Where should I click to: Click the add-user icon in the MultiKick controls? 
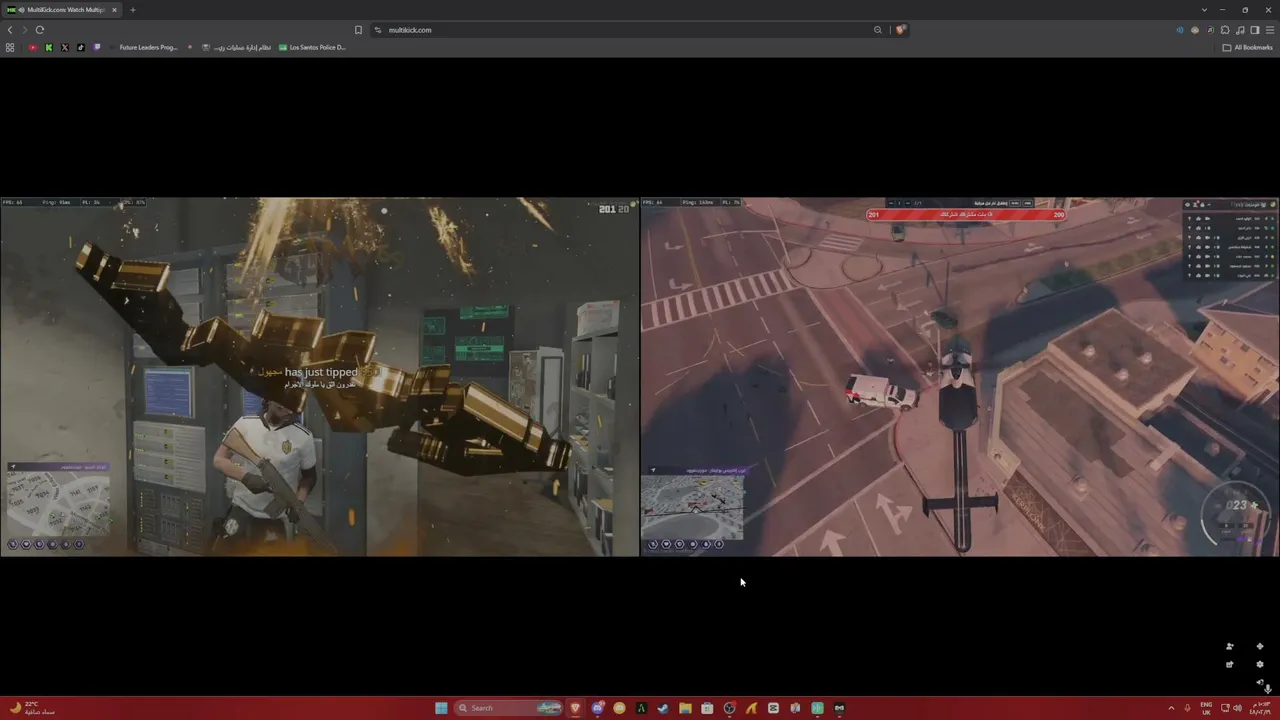pos(1230,646)
